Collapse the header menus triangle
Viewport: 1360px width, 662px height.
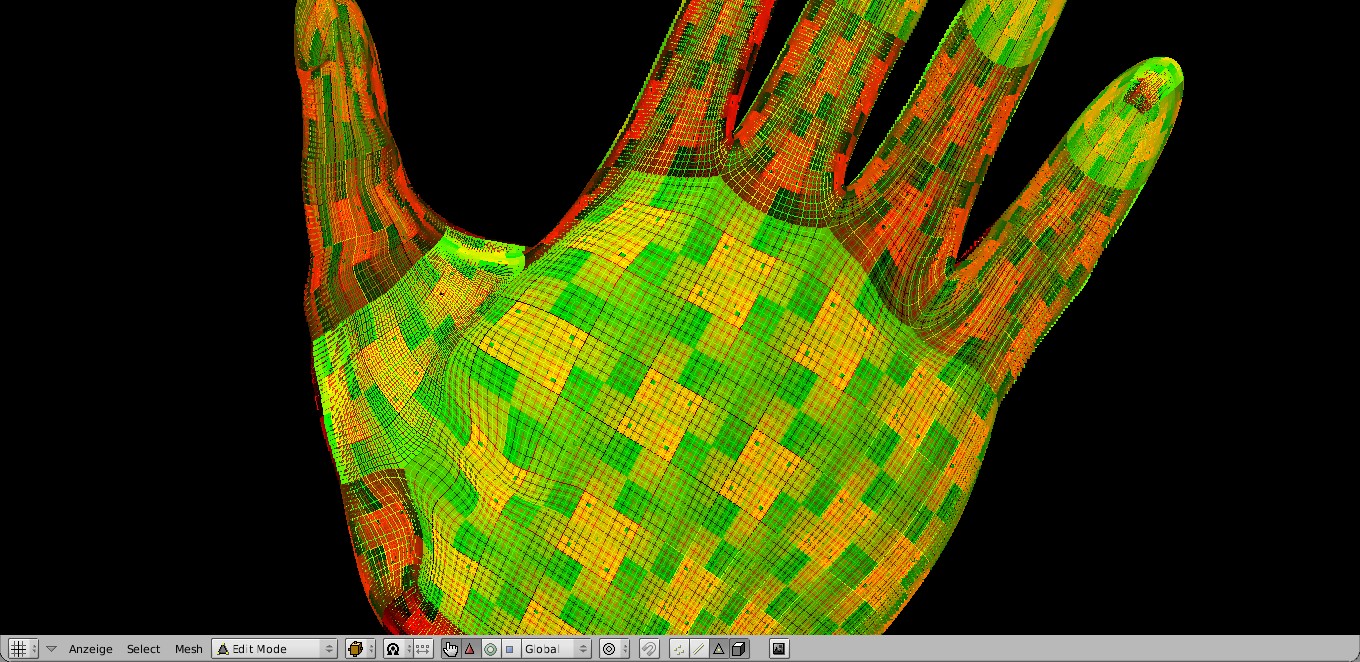[51, 649]
